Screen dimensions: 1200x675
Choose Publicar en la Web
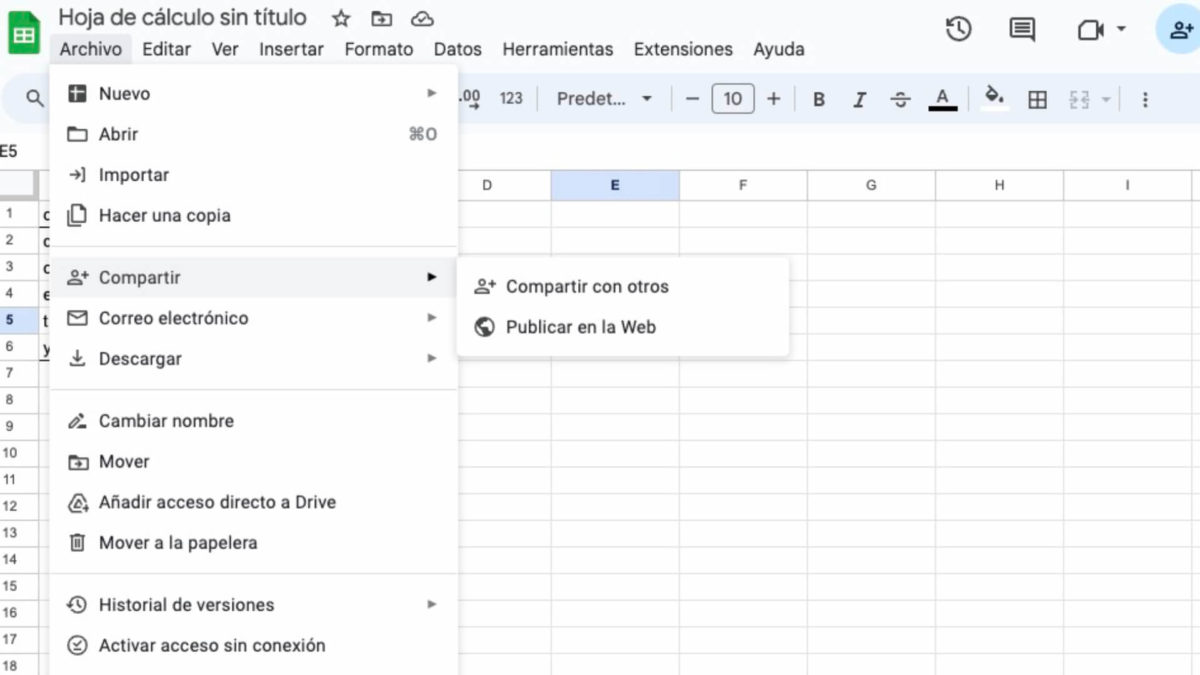[623, 327]
